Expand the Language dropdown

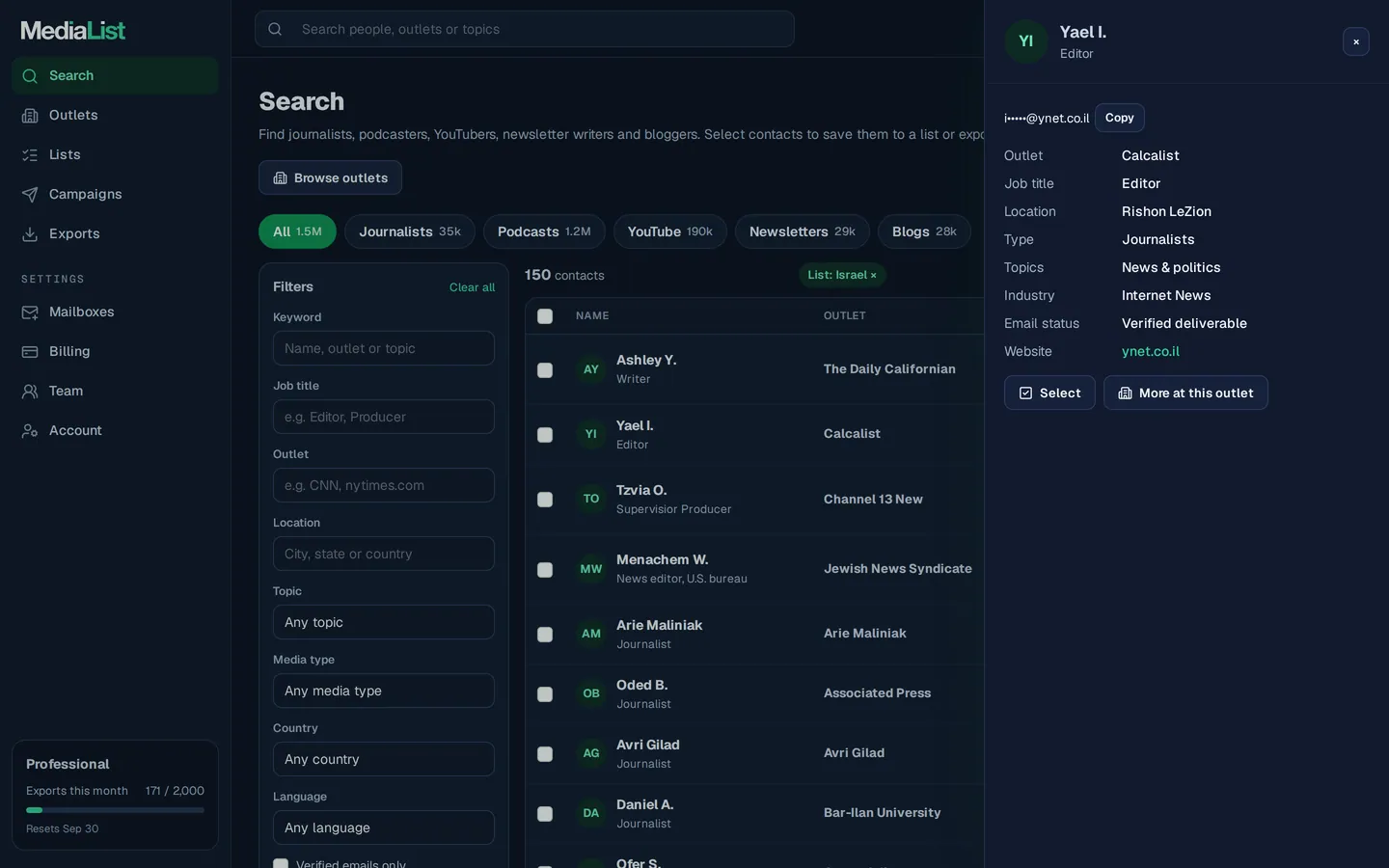(384, 827)
